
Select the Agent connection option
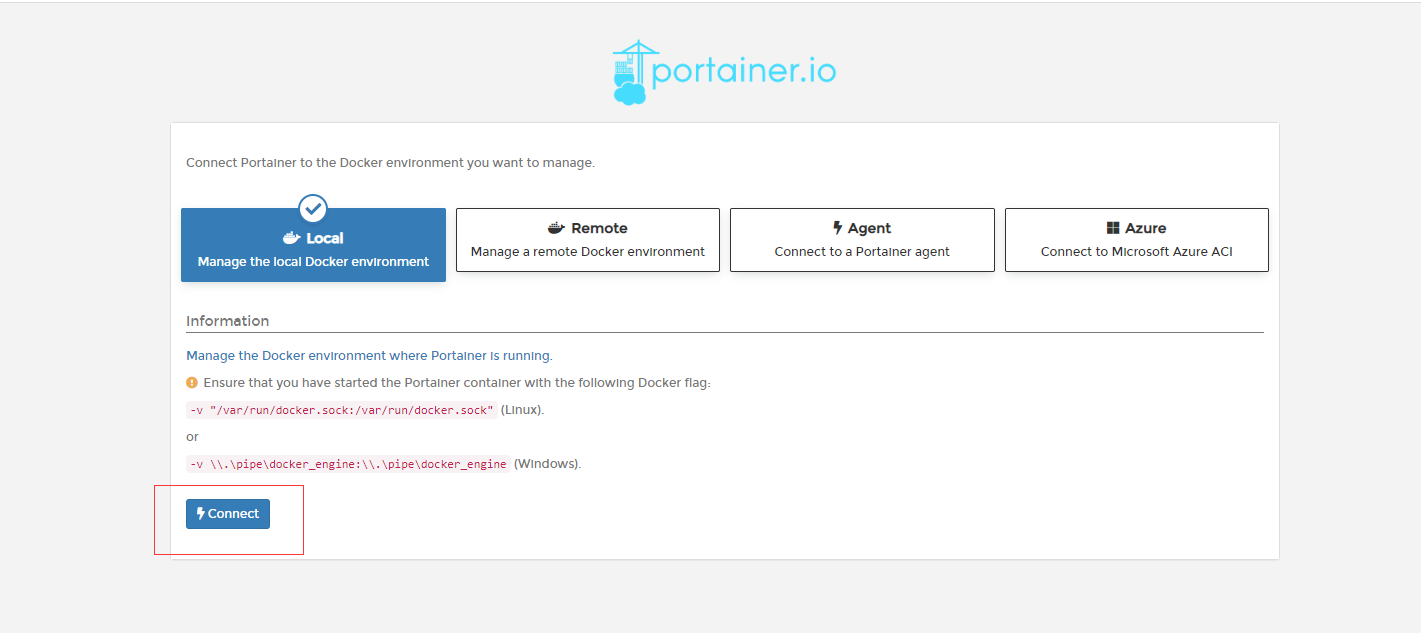pos(862,240)
